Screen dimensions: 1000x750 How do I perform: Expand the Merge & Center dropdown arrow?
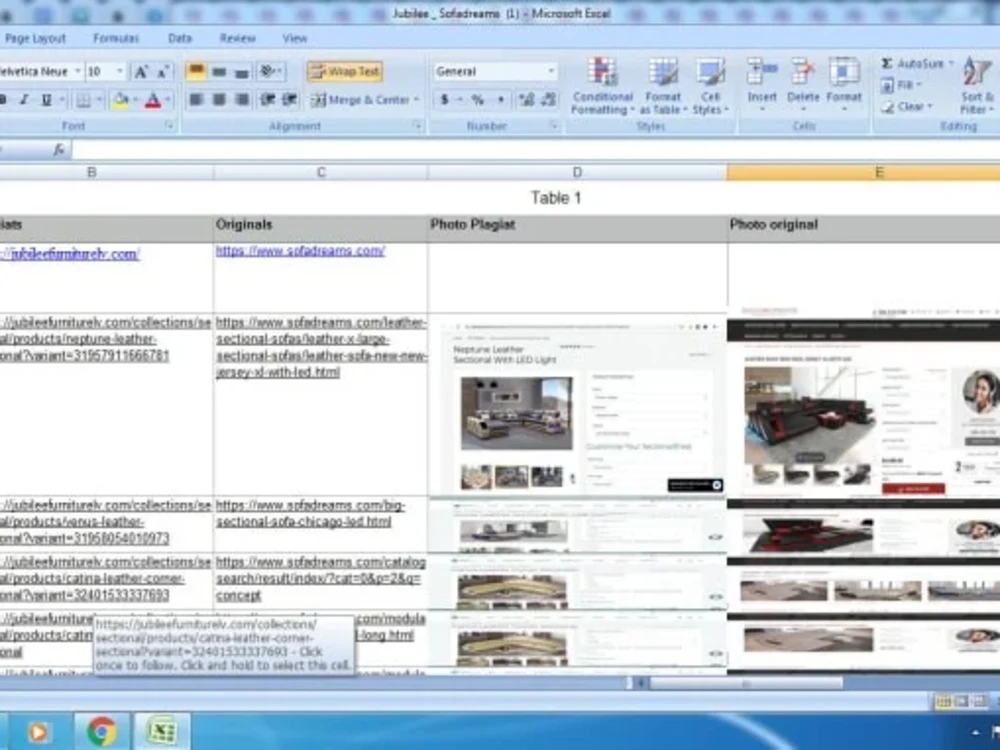[416, 99]
